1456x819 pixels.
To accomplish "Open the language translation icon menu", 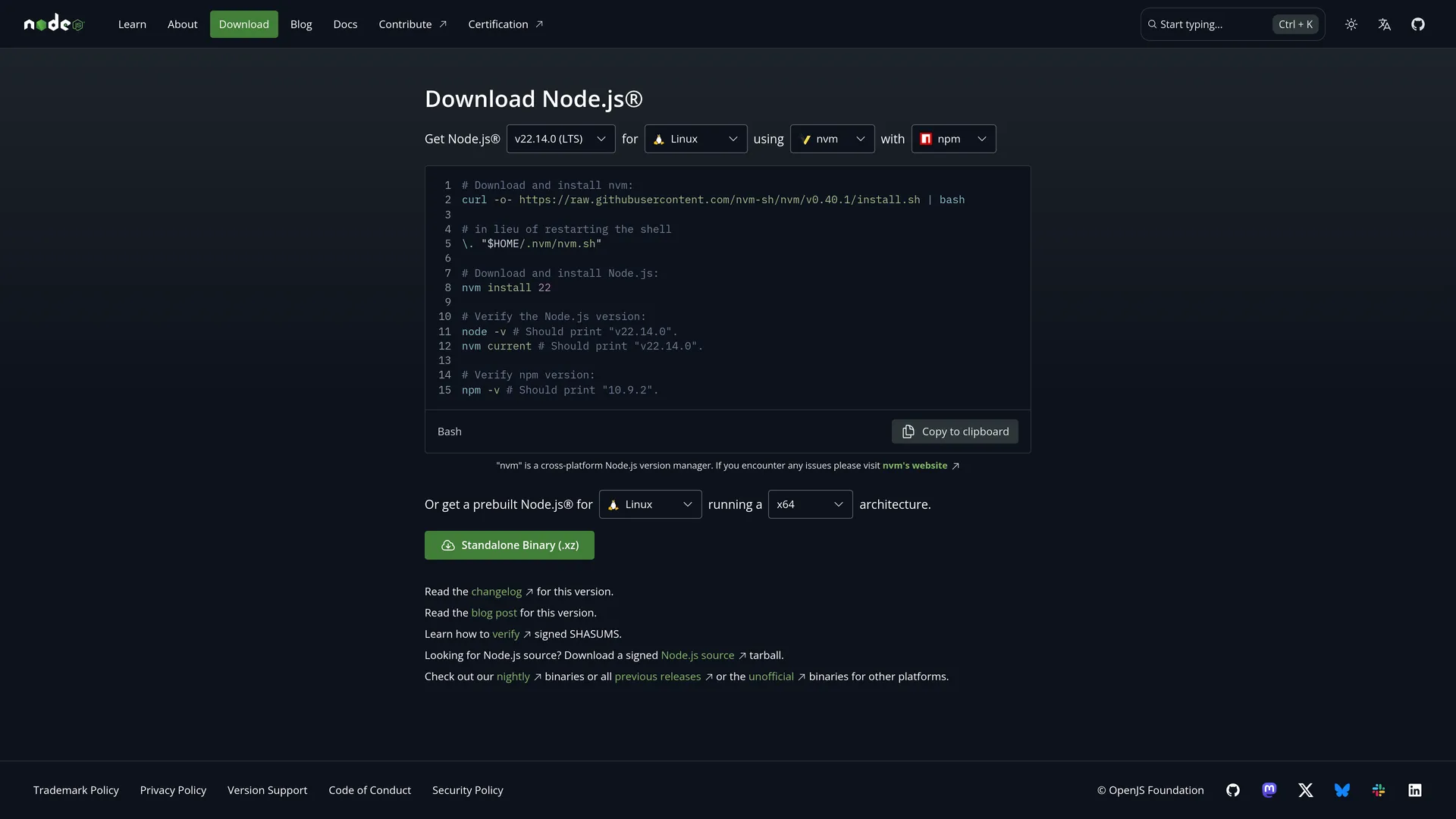I will pos(1385,24).
